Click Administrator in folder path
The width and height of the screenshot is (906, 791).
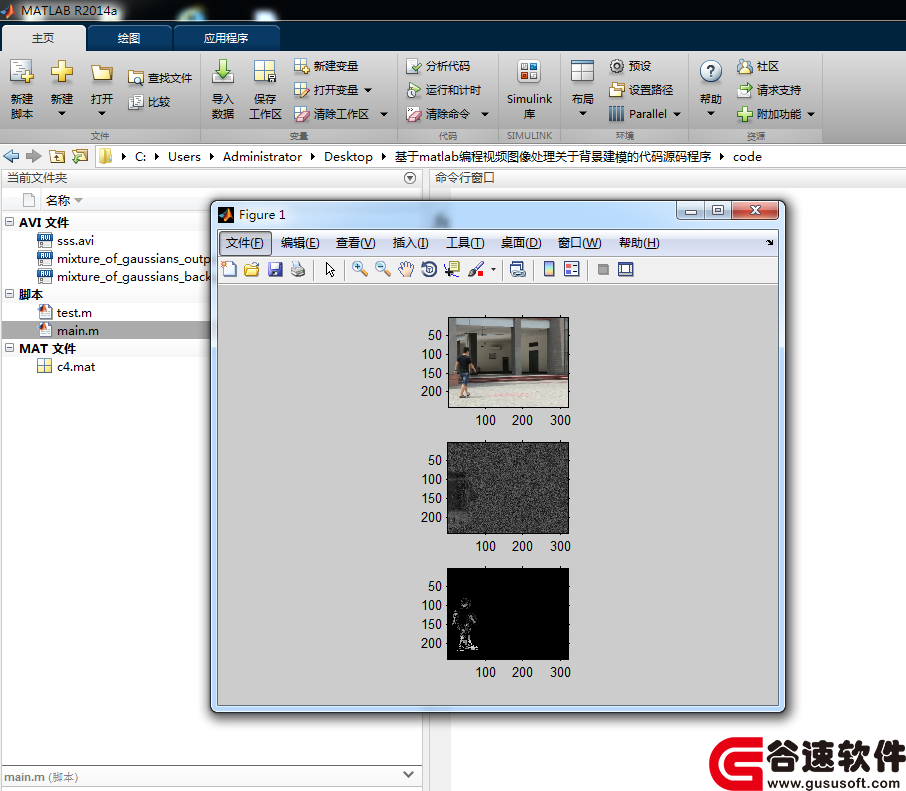click(x=262, y=157)
